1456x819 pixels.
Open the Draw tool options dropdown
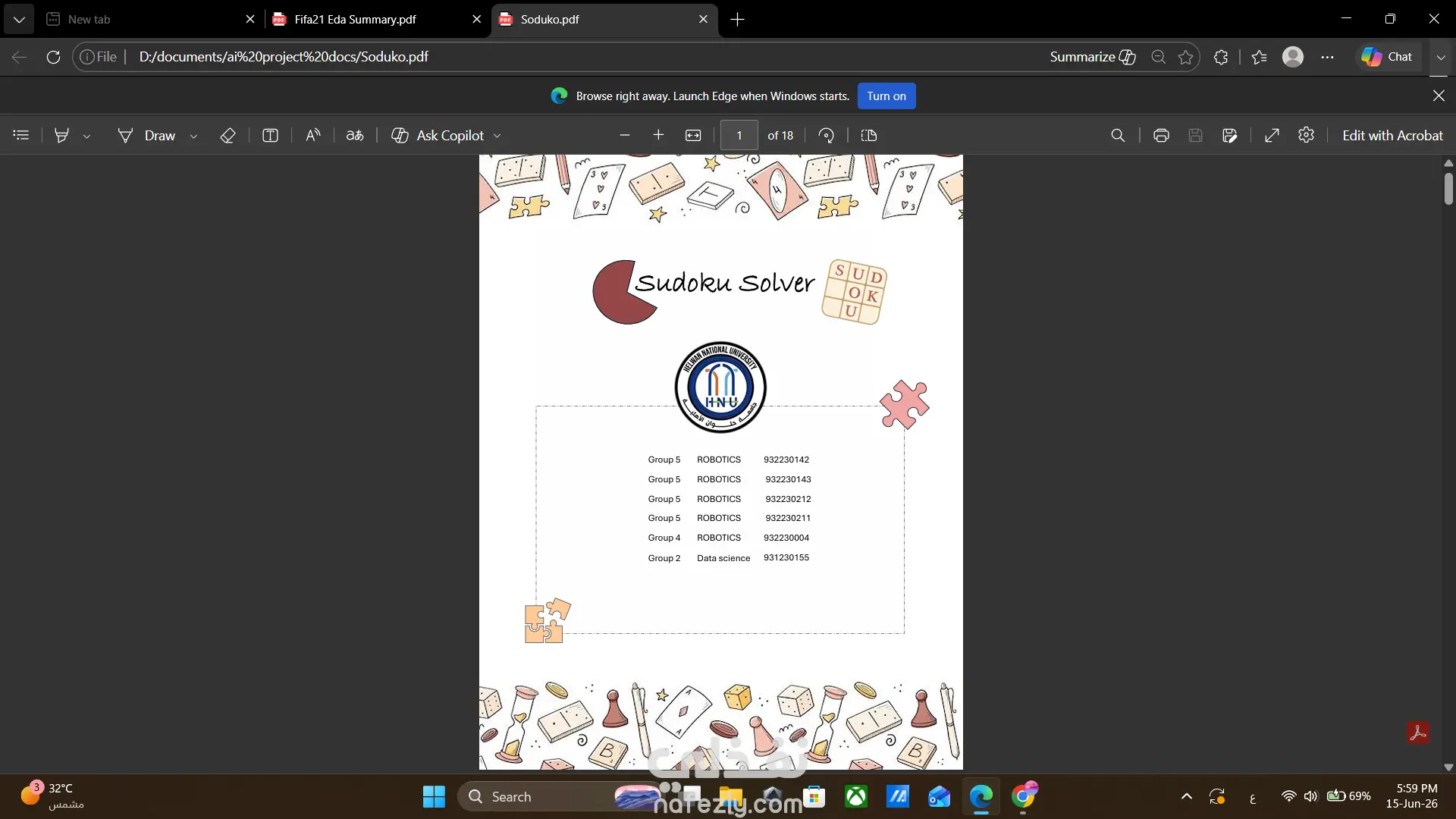pyautogui.click(x=193, y=136)
